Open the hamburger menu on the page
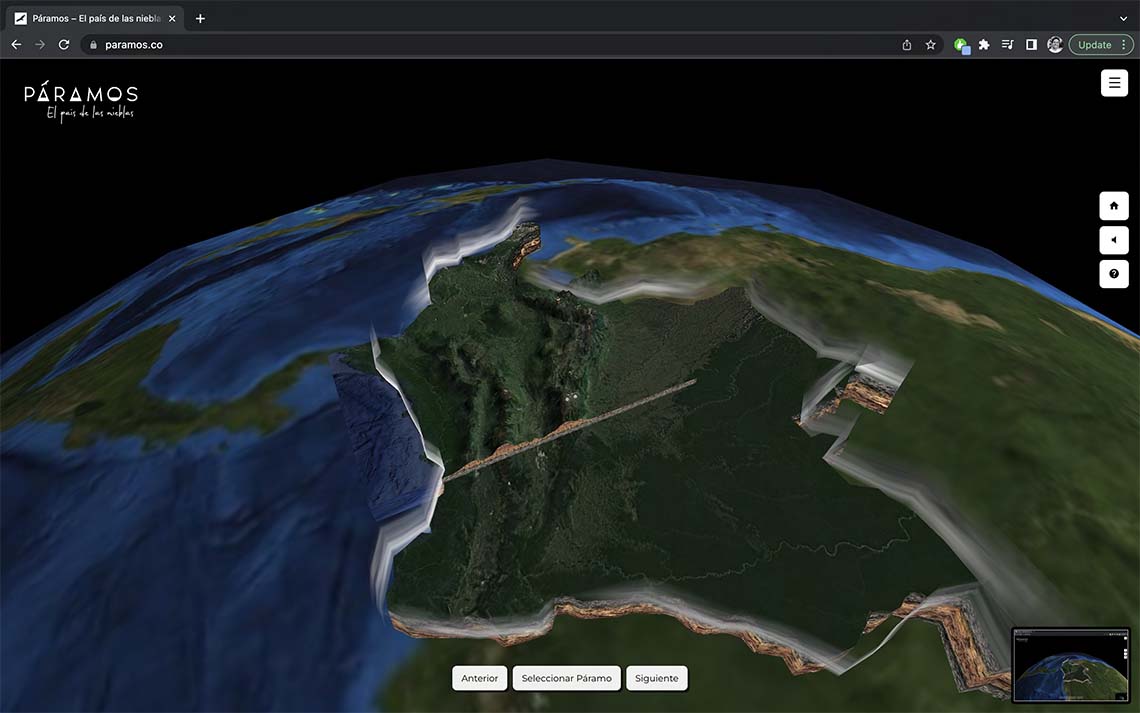The height and width of the screenshot is (713, 1140). pos(1114,83)
